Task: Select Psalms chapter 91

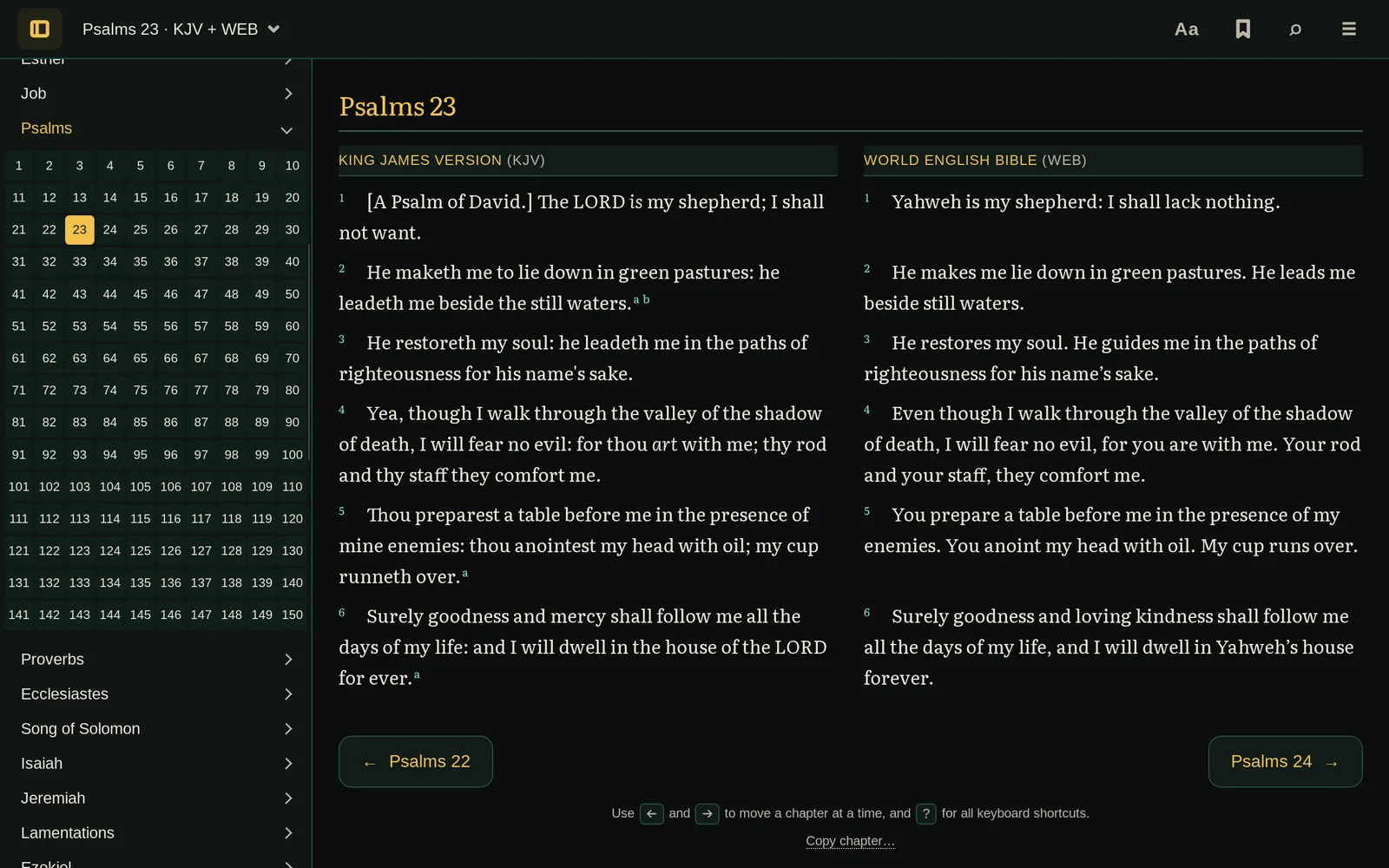Action: 19,455
